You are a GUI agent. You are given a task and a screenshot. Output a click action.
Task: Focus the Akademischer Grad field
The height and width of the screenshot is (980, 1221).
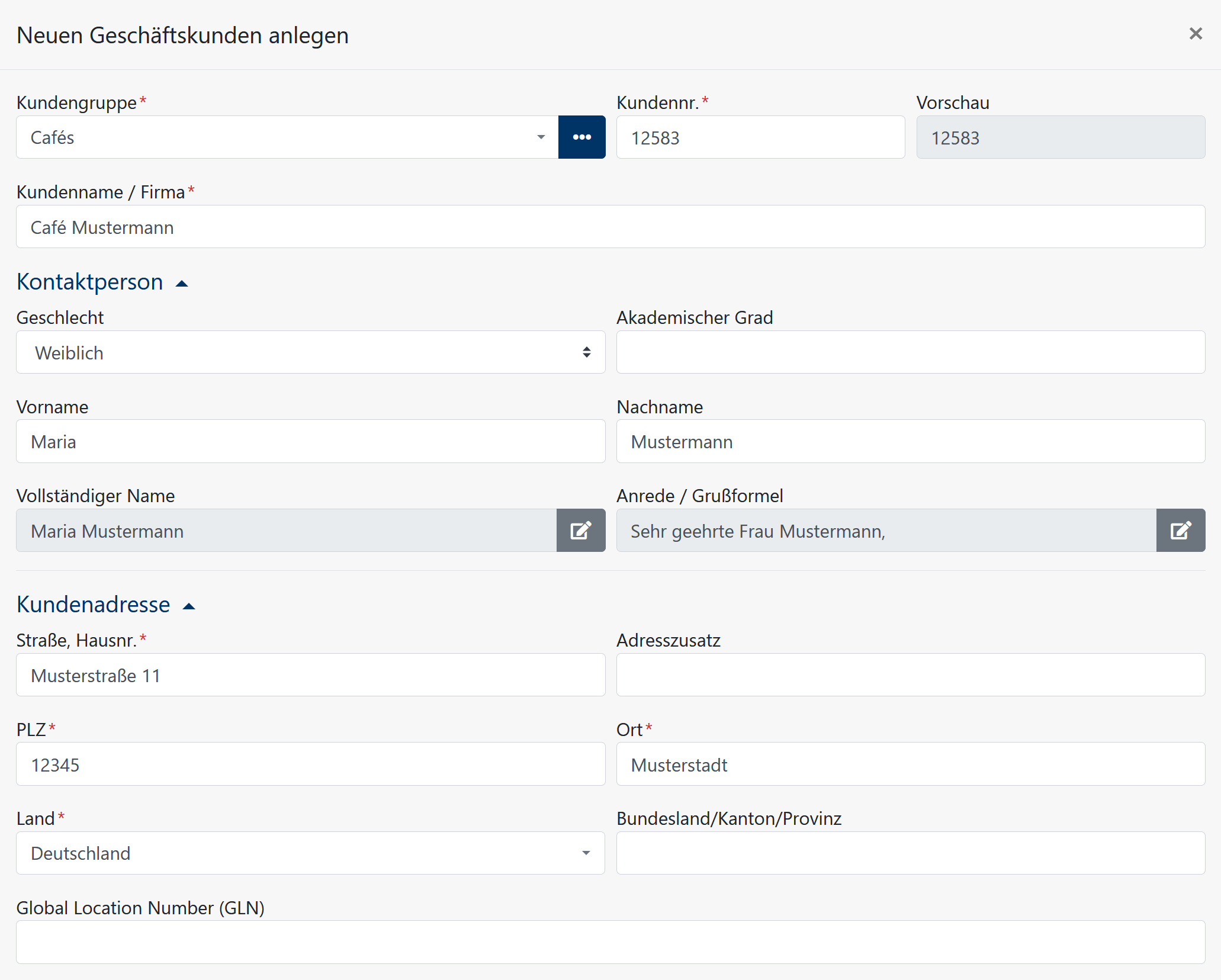(x=911, y=352)
